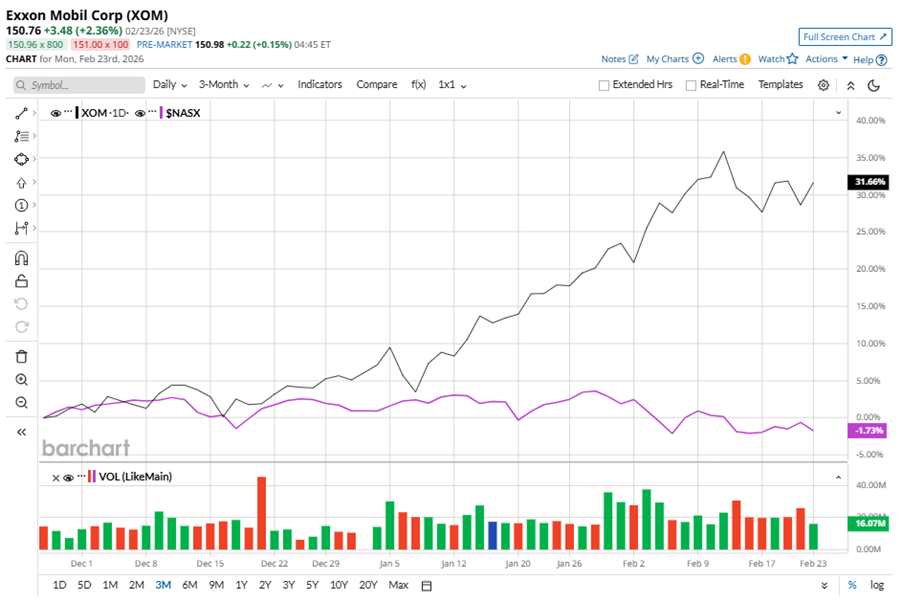Viewport: 902px width, 602px height.
Task: Zoom out of the chart
Action: click(21, 403)
